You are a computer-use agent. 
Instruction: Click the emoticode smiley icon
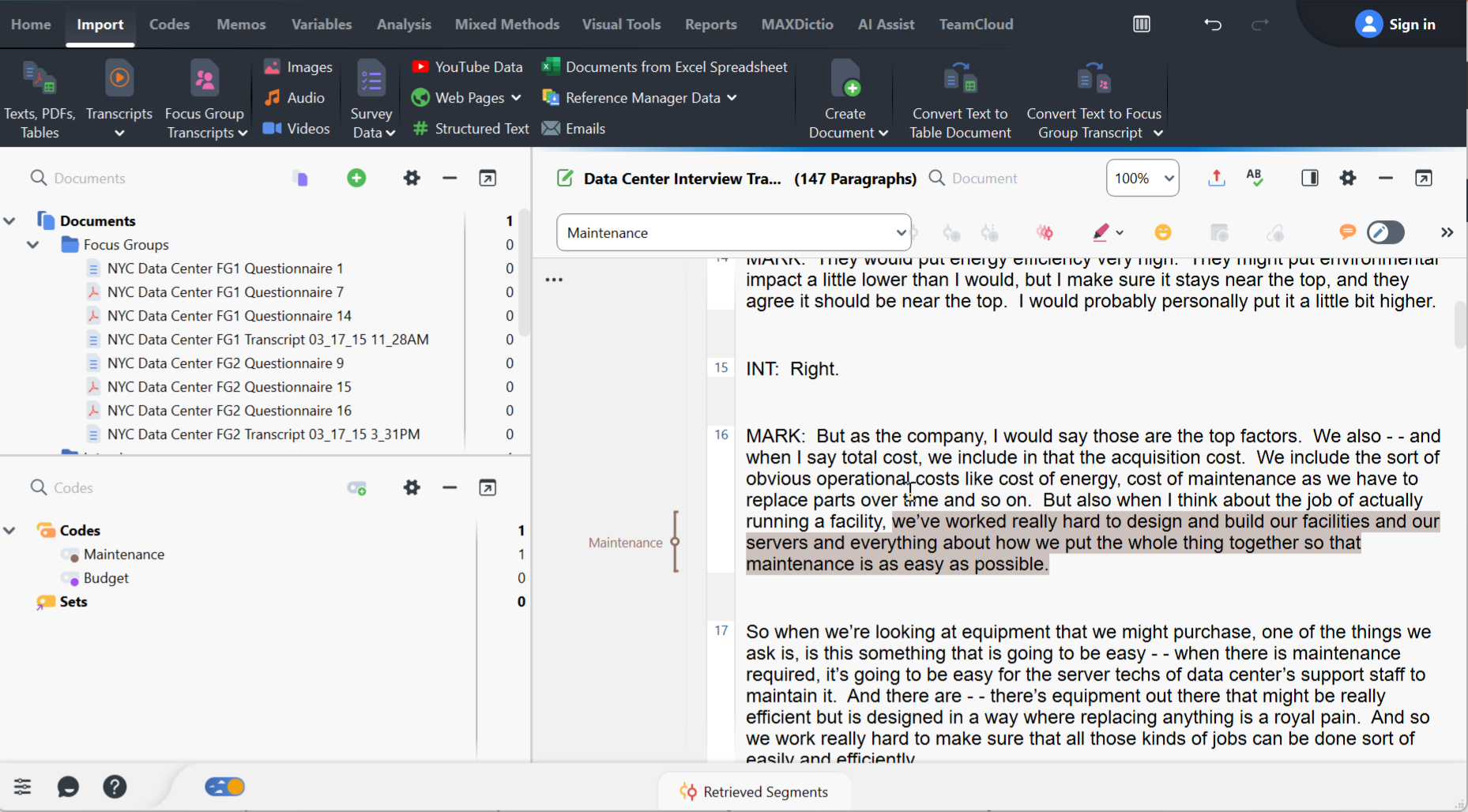click(x=1163, y=232)
